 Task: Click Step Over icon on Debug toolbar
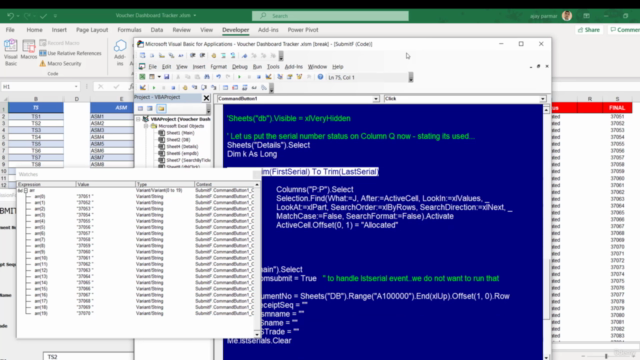coord(204,87)
